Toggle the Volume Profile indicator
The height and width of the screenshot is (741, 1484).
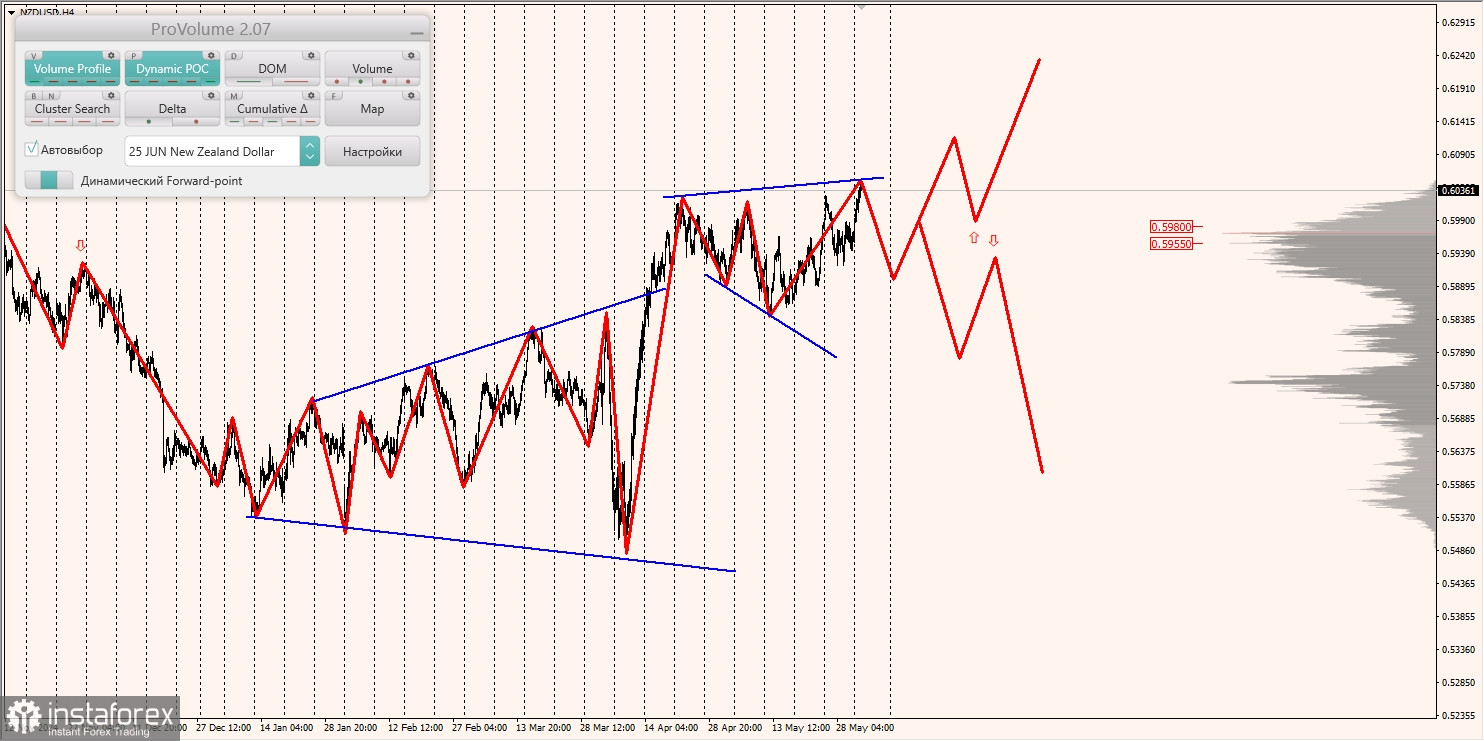tap(72, 69)
